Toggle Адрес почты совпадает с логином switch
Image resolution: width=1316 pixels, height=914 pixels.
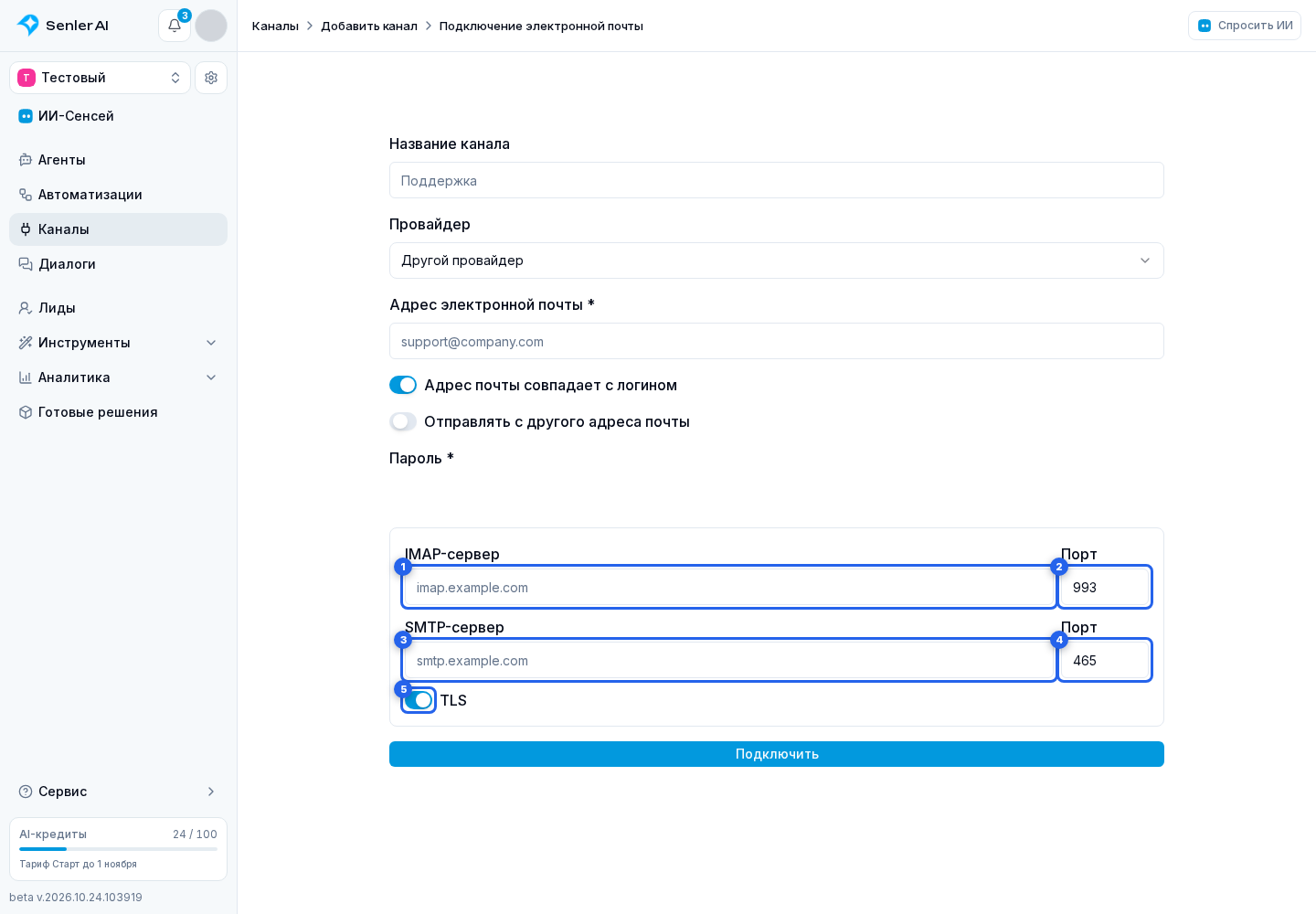403,385
